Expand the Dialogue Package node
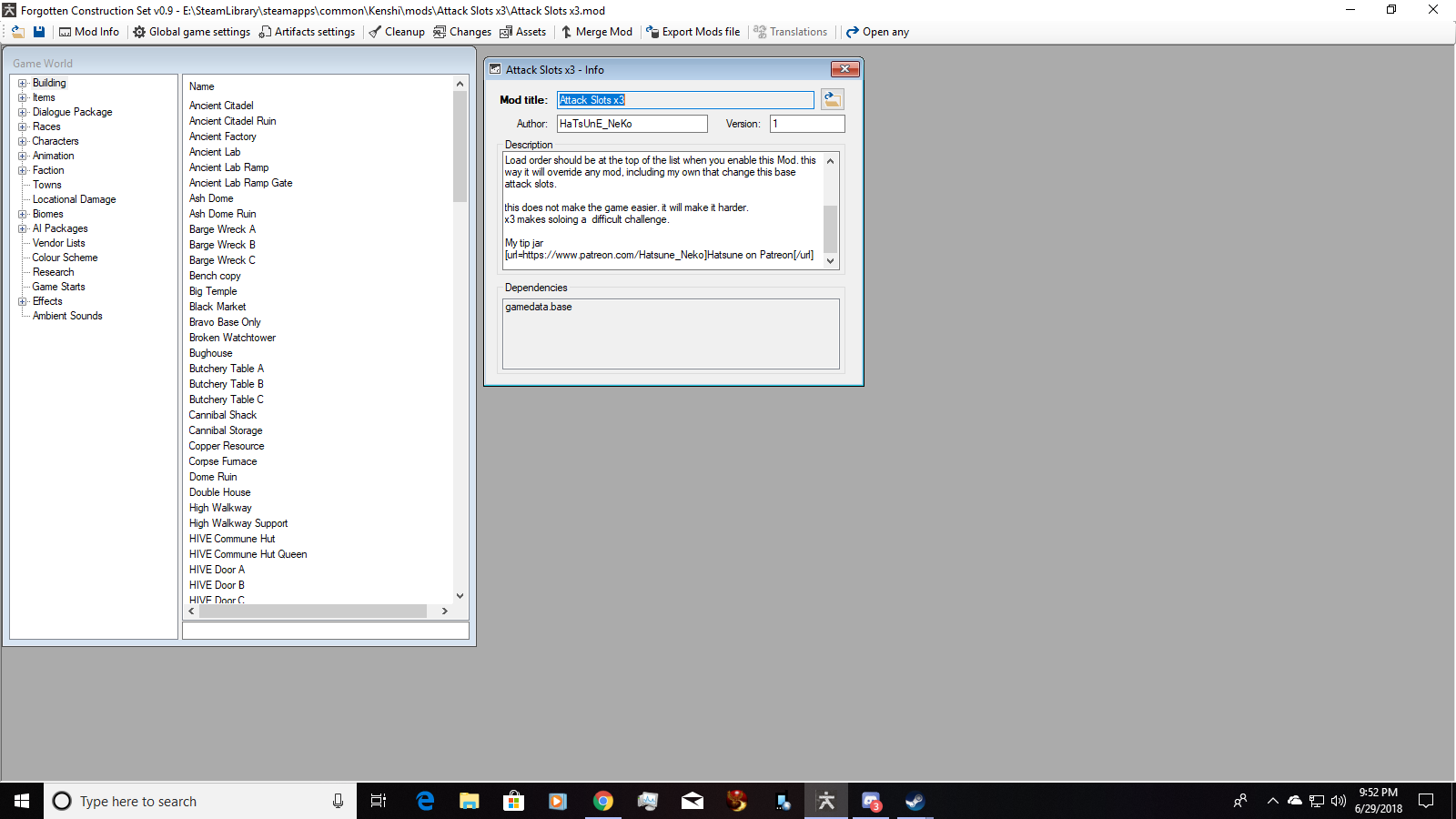This screenshot has height=819, width=1456. 23,112
